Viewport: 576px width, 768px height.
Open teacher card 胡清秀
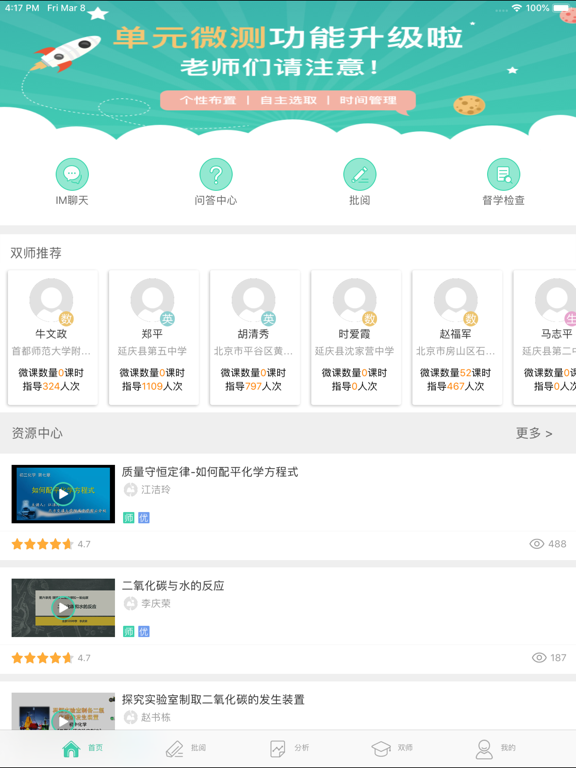point(255,337)
